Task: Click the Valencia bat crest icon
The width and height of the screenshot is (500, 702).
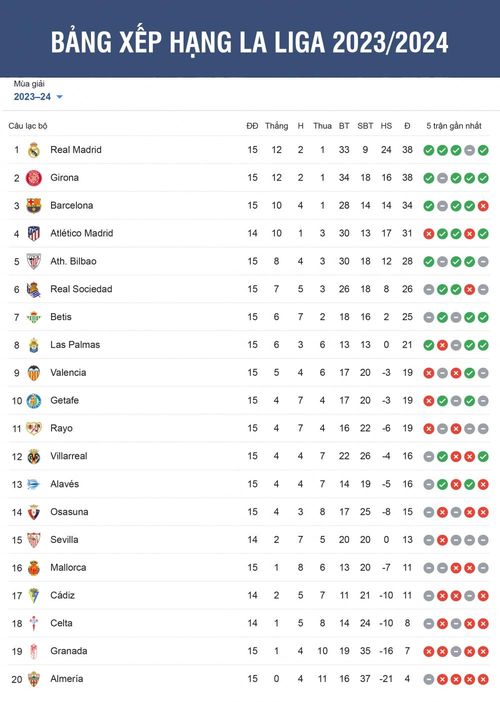Action: (34, 373)
